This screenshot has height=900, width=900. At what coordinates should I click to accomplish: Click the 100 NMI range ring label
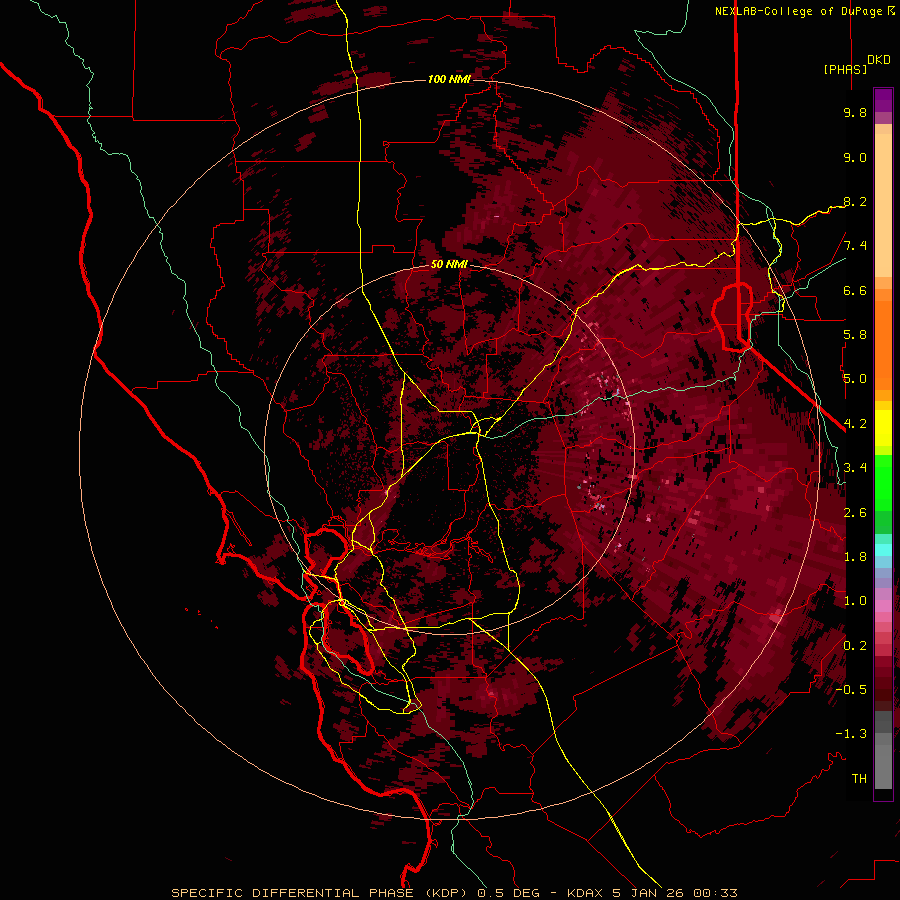[x=449, y=79]
